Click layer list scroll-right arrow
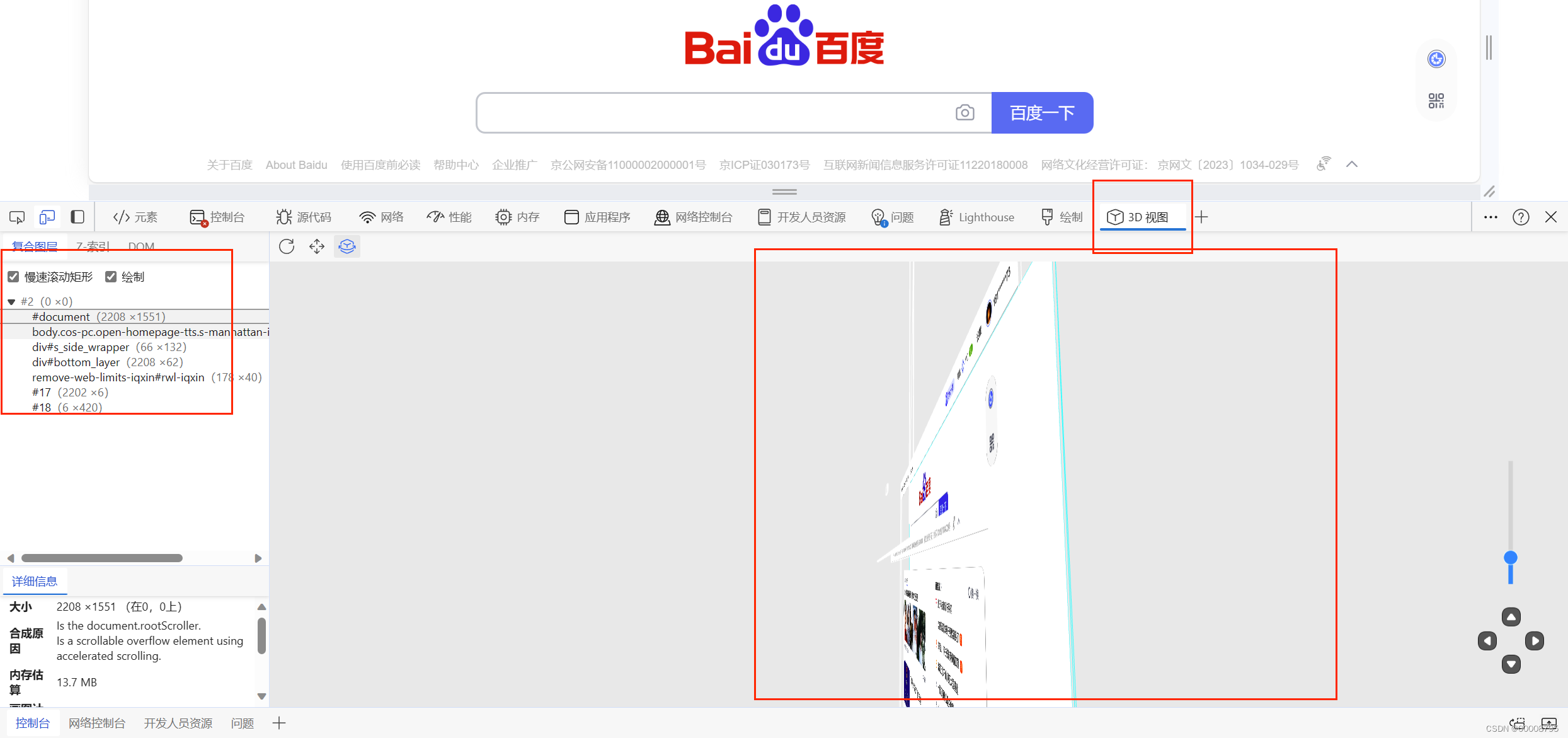The width and height of the screenshot is (1568, 738). click(258, 558)
